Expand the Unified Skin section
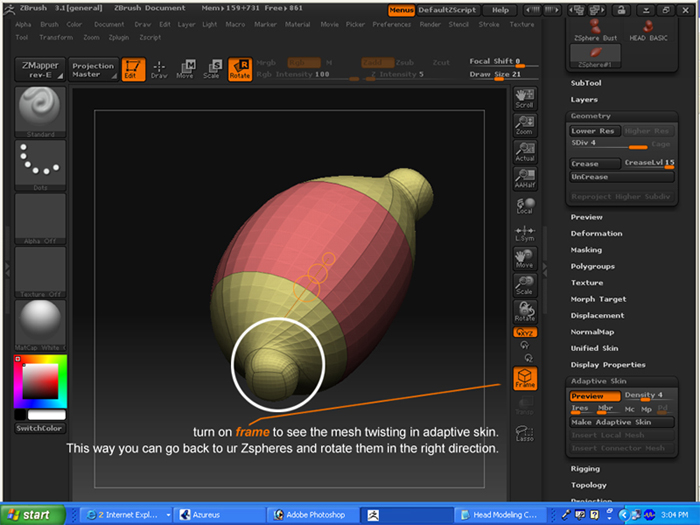This screenshot has height=525, width=700. (594, 348)
